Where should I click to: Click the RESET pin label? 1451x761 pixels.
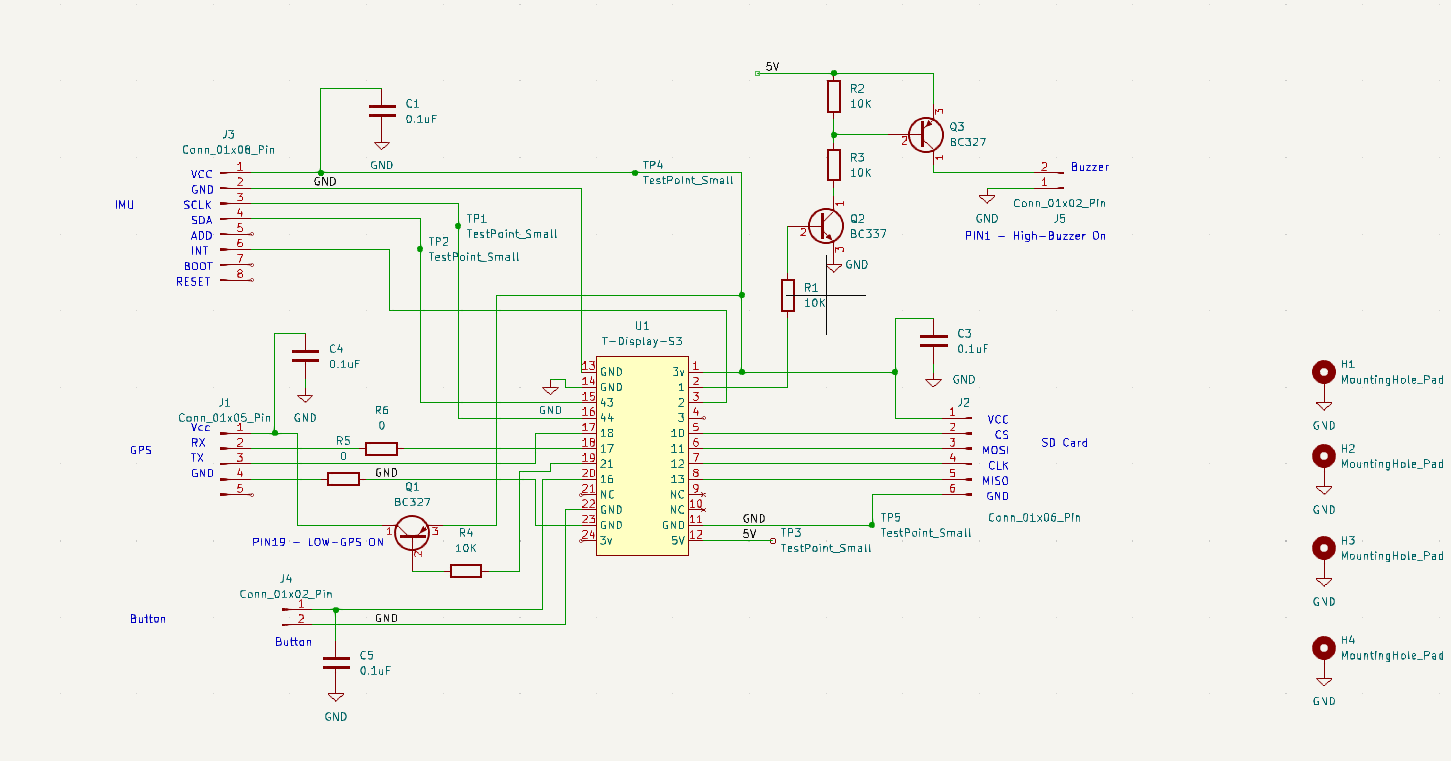(193, 282)
